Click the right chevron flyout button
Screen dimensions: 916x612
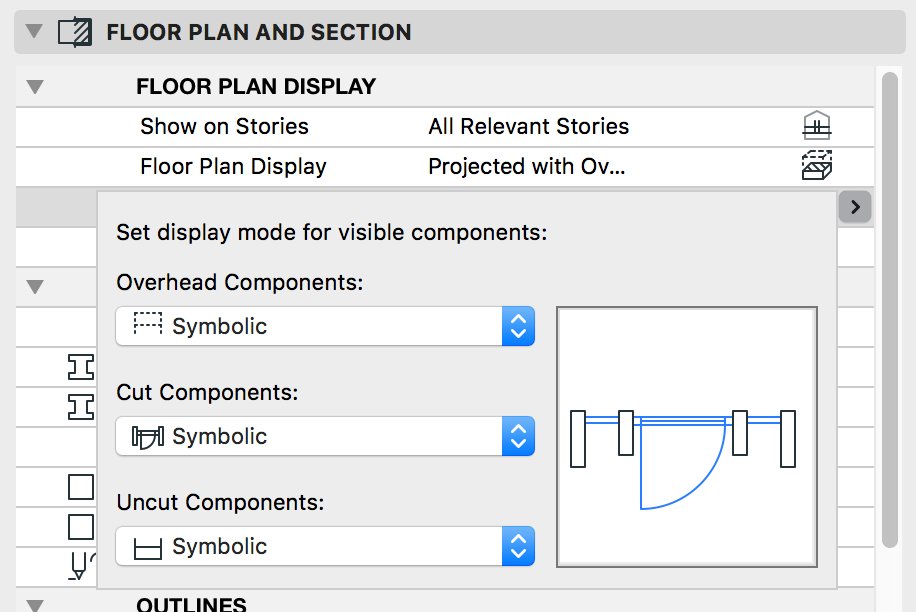(x=855, y=207)
